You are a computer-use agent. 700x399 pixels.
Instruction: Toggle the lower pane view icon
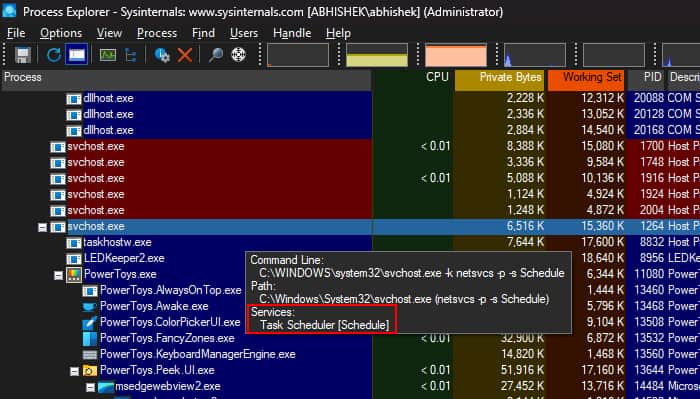tap(76, 55)
